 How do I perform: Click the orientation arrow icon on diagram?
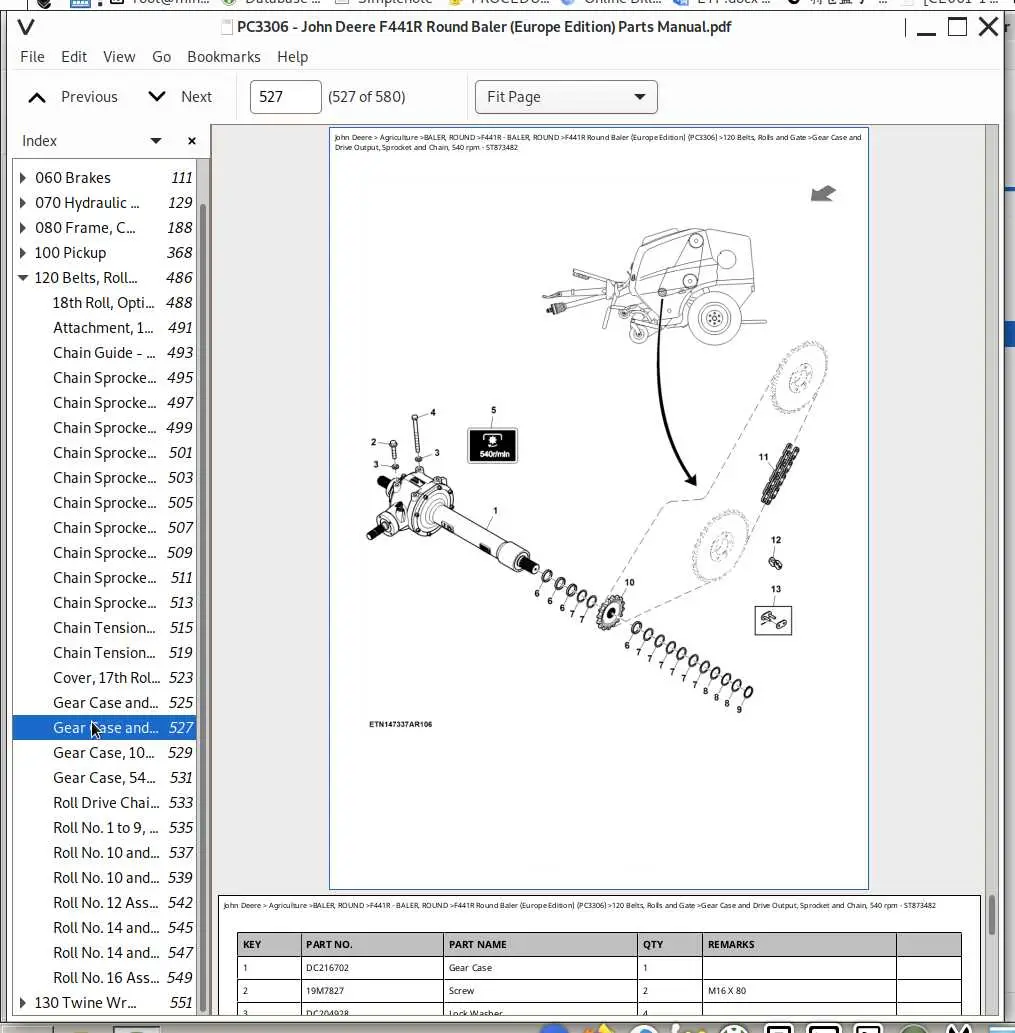[x=823, y=193]
